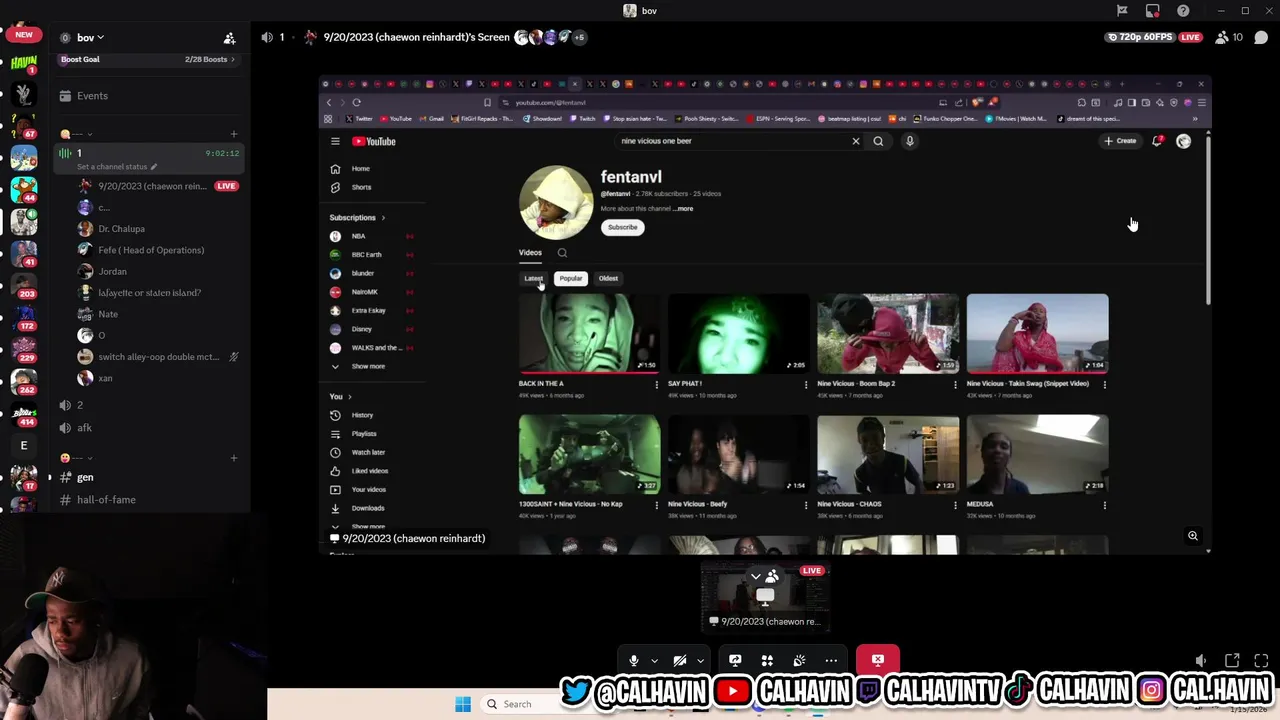Open the soundboard icon

click(799, 660)
